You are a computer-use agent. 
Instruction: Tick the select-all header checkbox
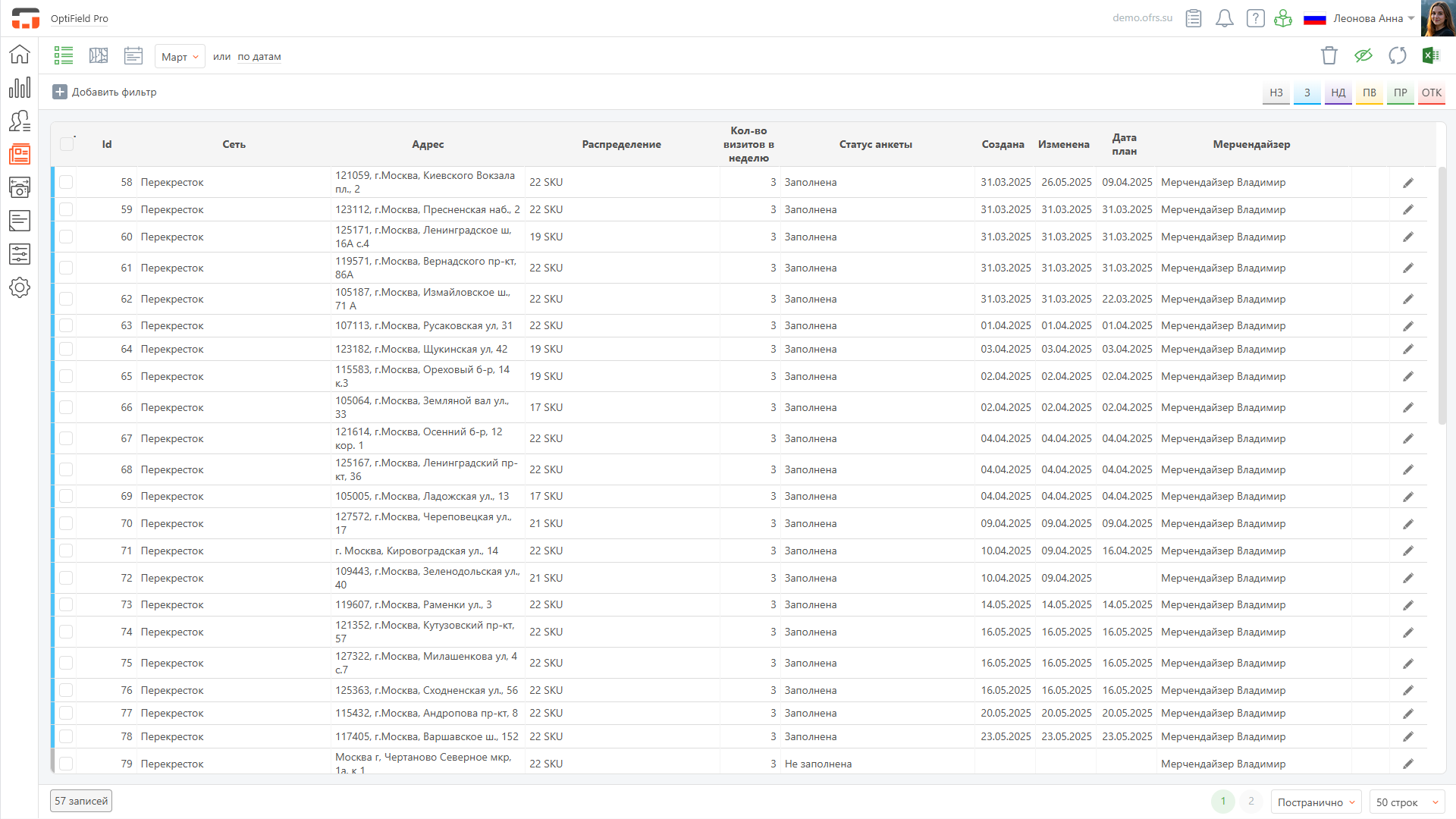(67, 144)
